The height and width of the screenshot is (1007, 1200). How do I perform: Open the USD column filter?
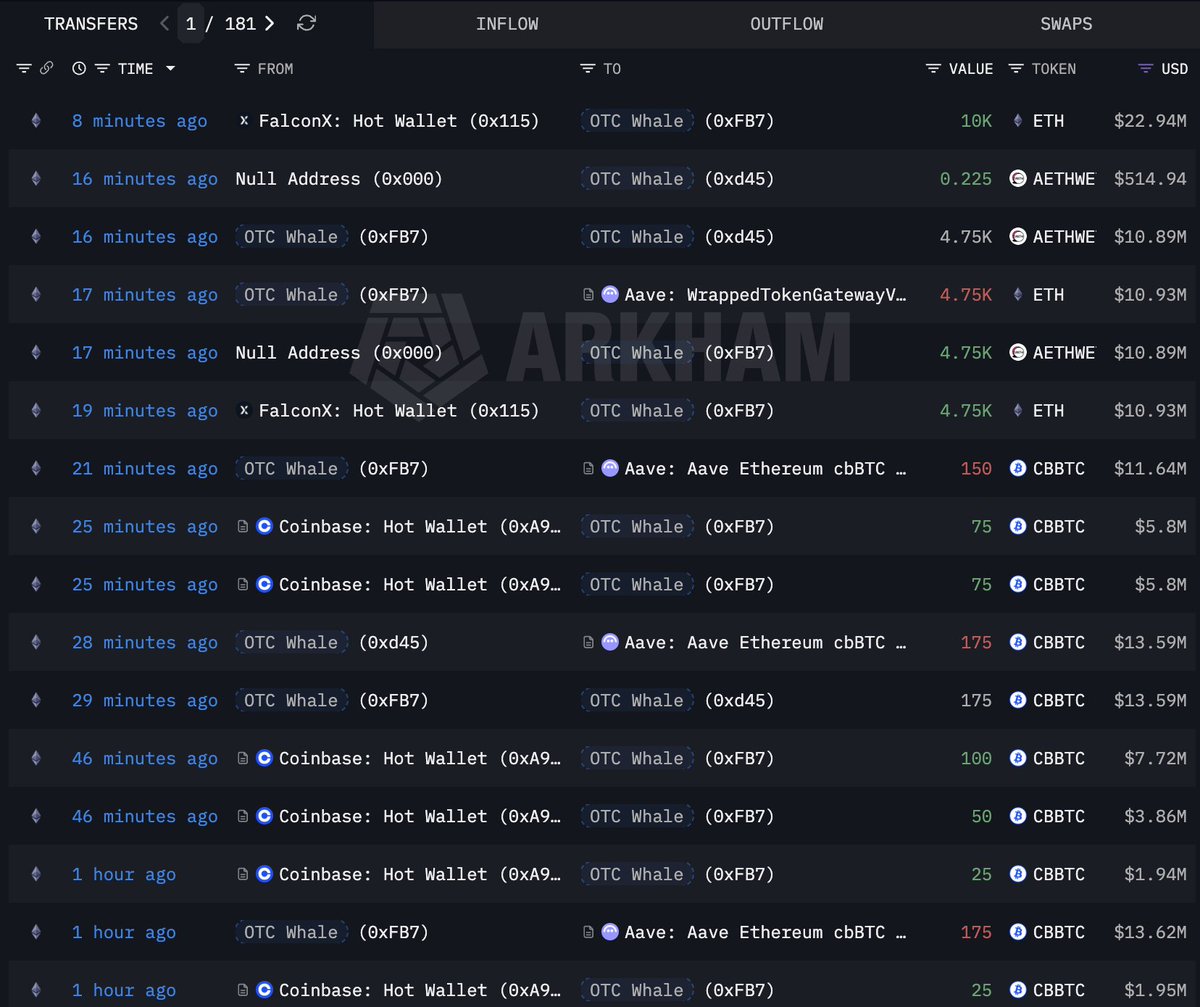pos(1146,68)
